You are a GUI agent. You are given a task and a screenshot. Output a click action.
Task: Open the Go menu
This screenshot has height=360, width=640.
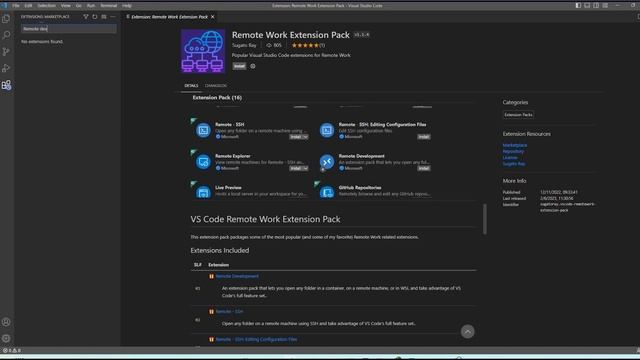[x=78, y=6]
